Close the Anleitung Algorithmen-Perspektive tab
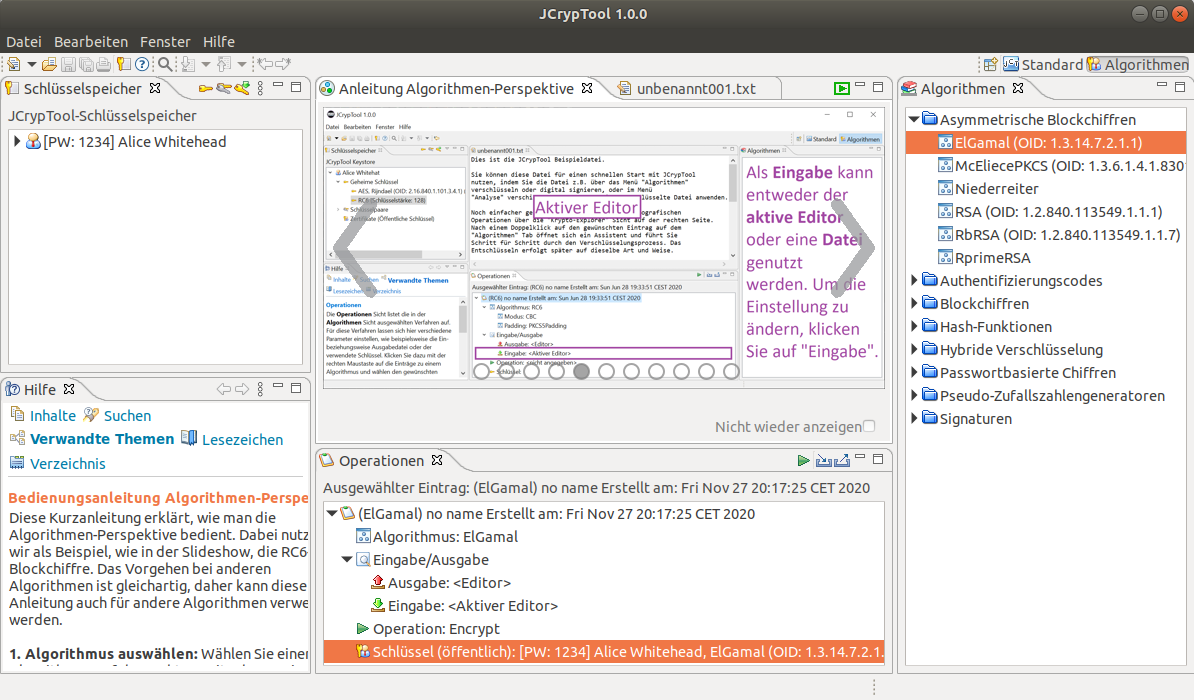 (587, 88)
